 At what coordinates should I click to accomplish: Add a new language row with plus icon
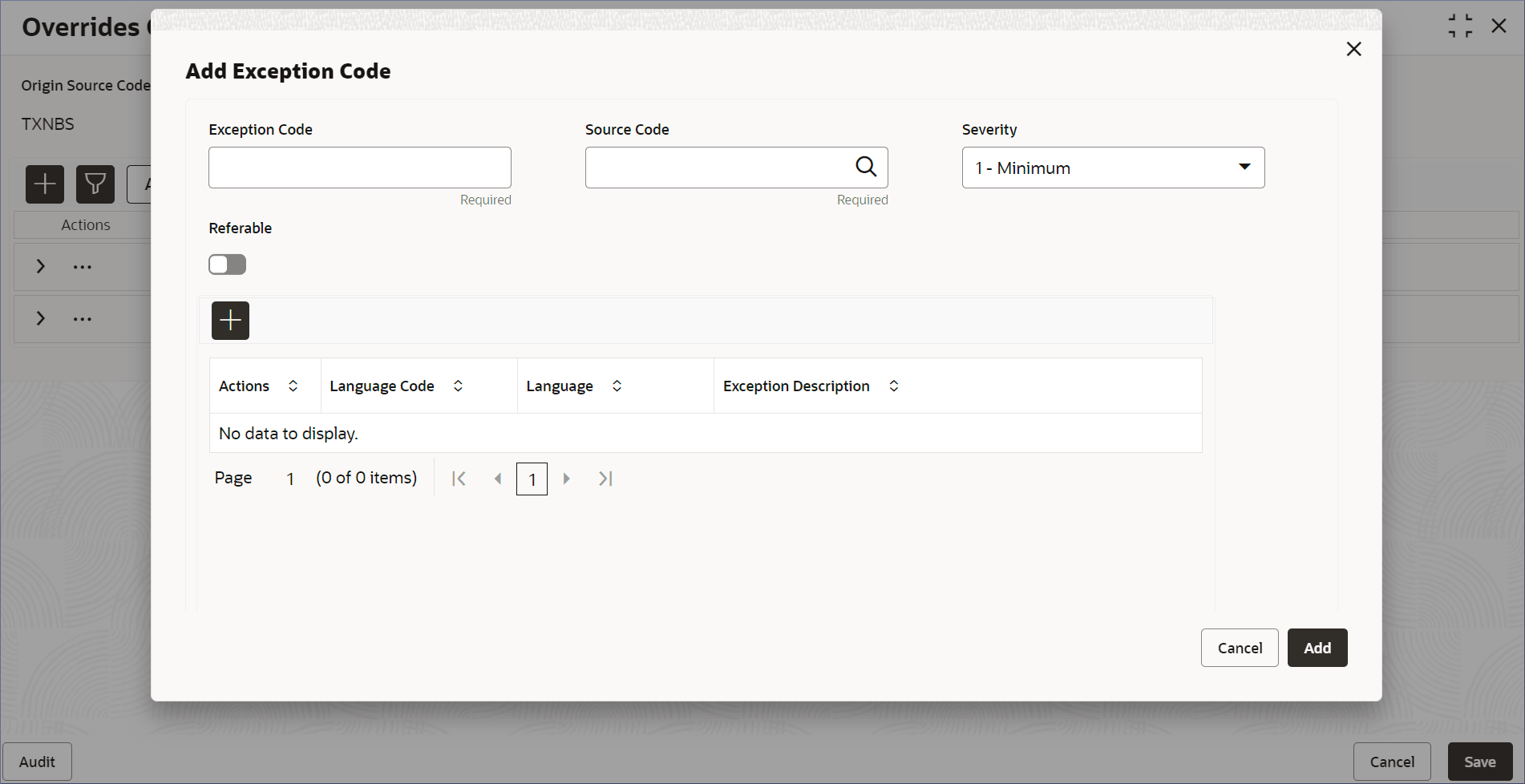[x=230, y=321]
